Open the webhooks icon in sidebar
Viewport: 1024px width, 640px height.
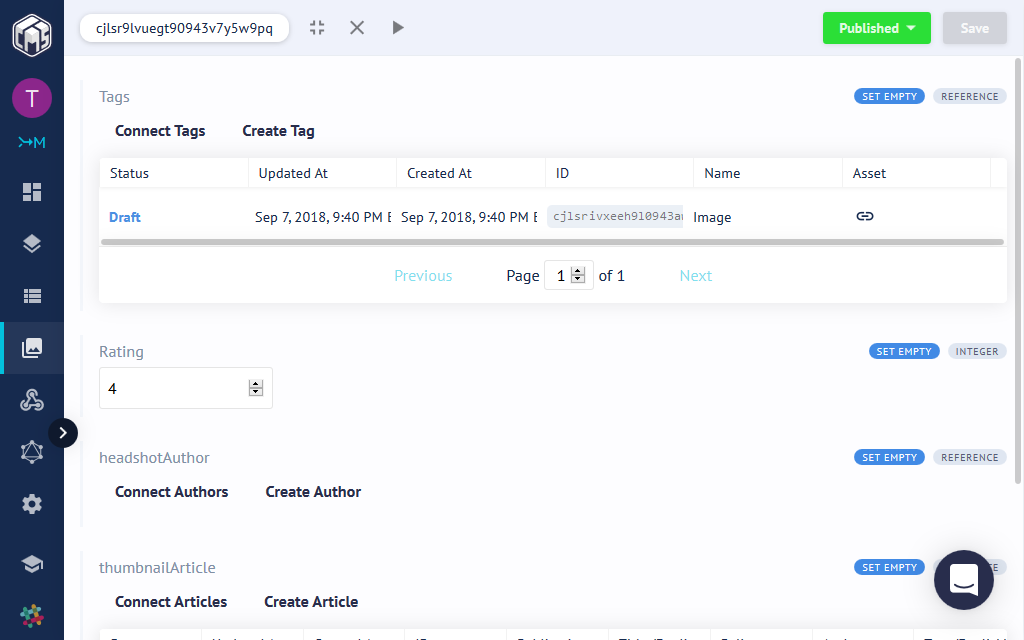(32, 401)
